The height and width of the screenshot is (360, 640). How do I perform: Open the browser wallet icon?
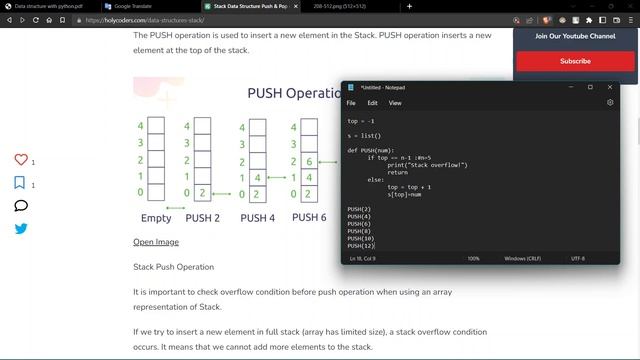(616, 20)
